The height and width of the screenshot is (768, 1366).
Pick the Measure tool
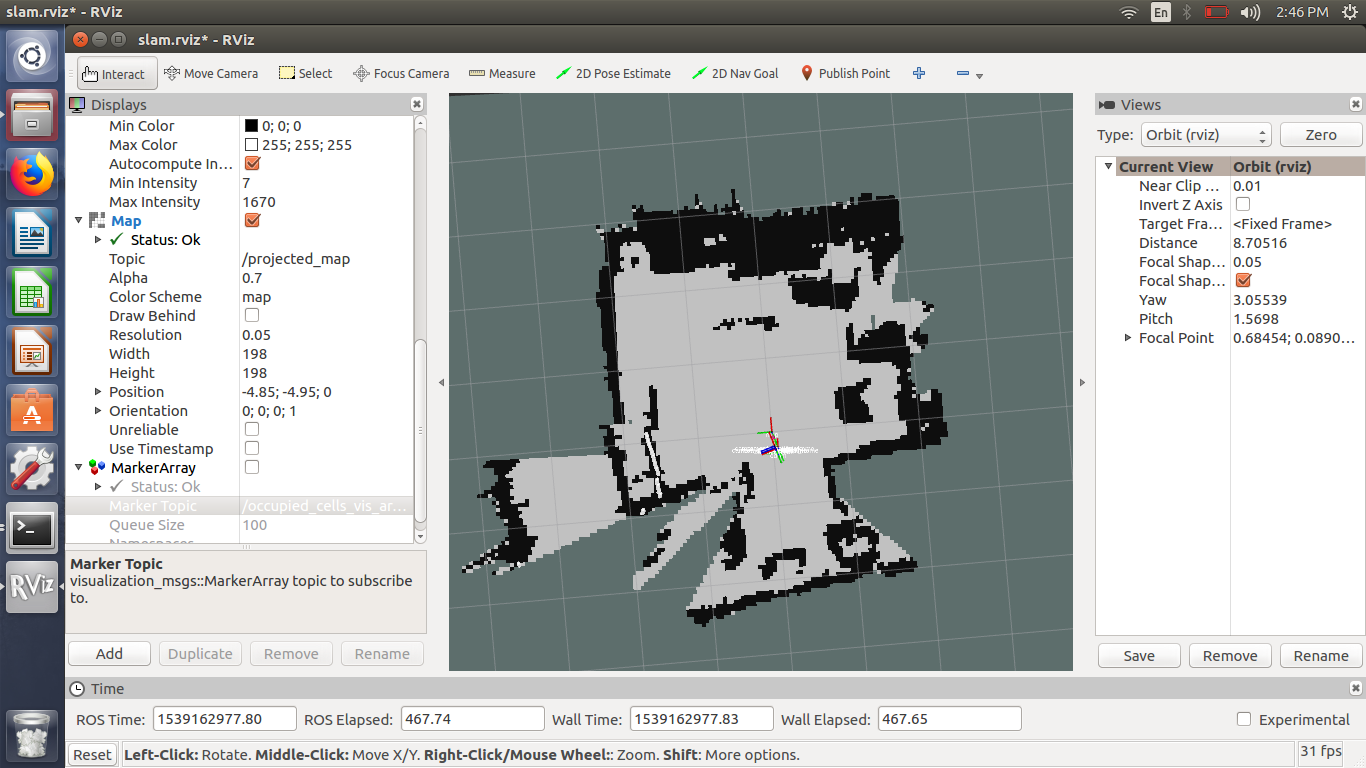coord(501,73)
